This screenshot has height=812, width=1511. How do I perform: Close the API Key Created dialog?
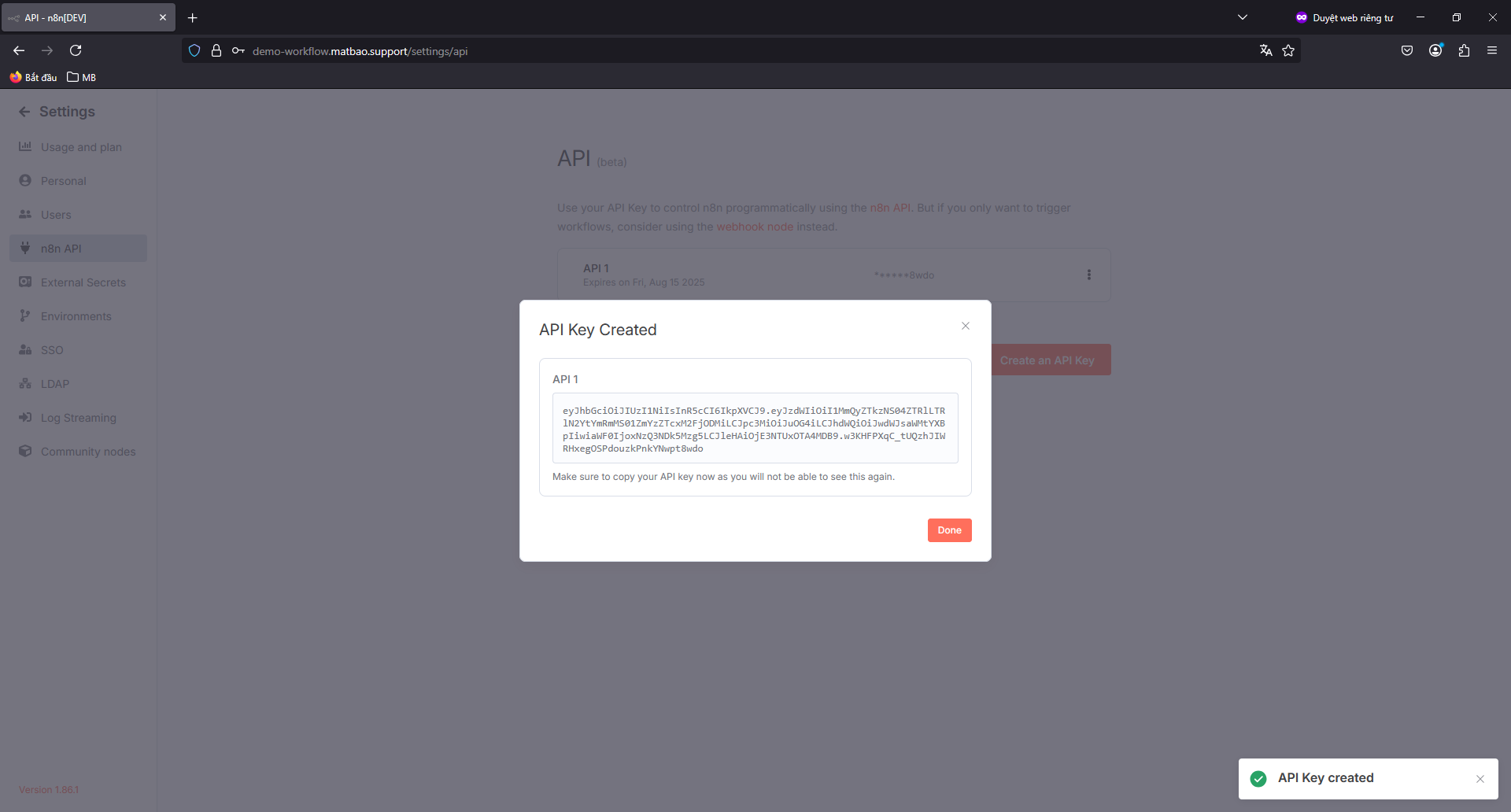966,326
